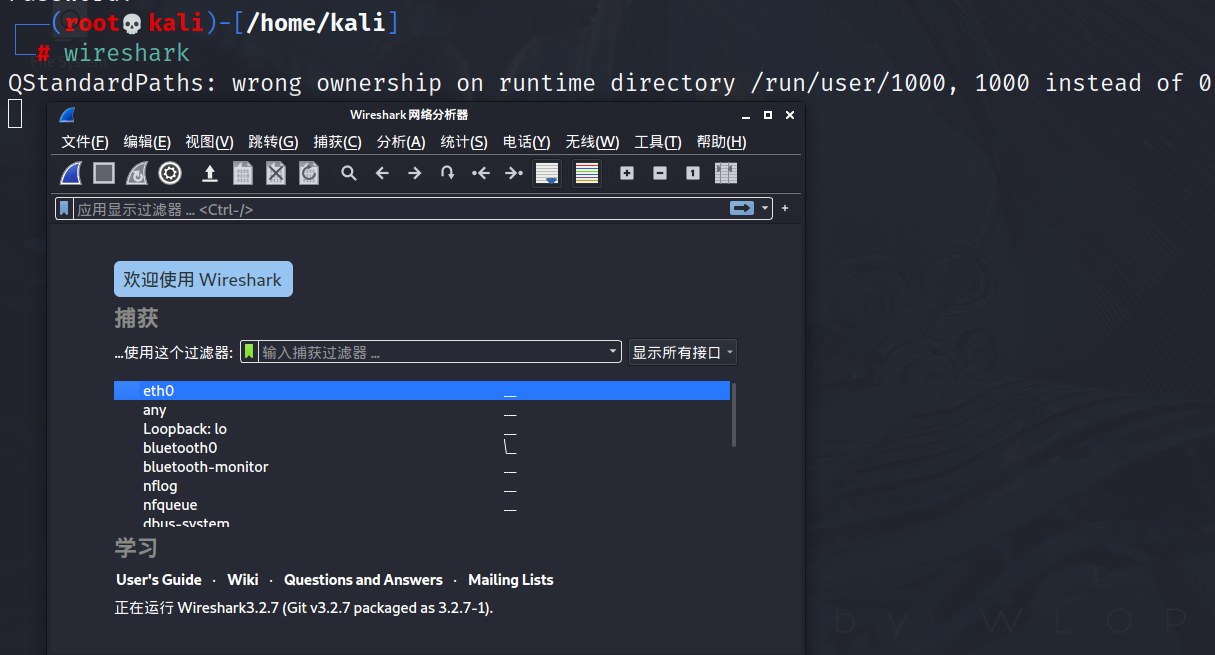Select the nflog interface
This screenshot has width=1215, height=655.
422,486
